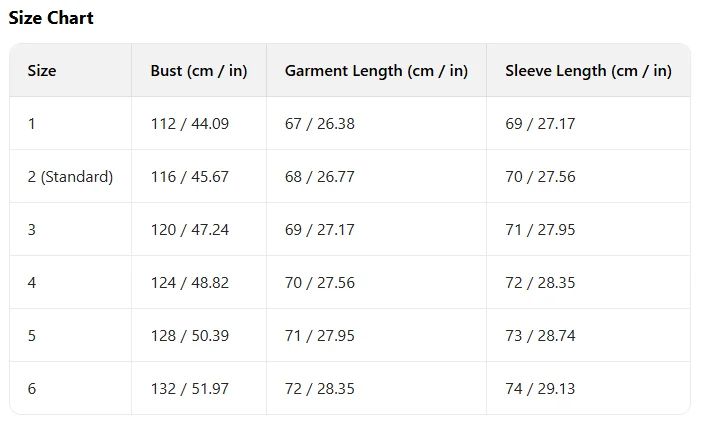Click the size 5 cell
This screenshot has width=704, height=423.
(x=32, y=336)
